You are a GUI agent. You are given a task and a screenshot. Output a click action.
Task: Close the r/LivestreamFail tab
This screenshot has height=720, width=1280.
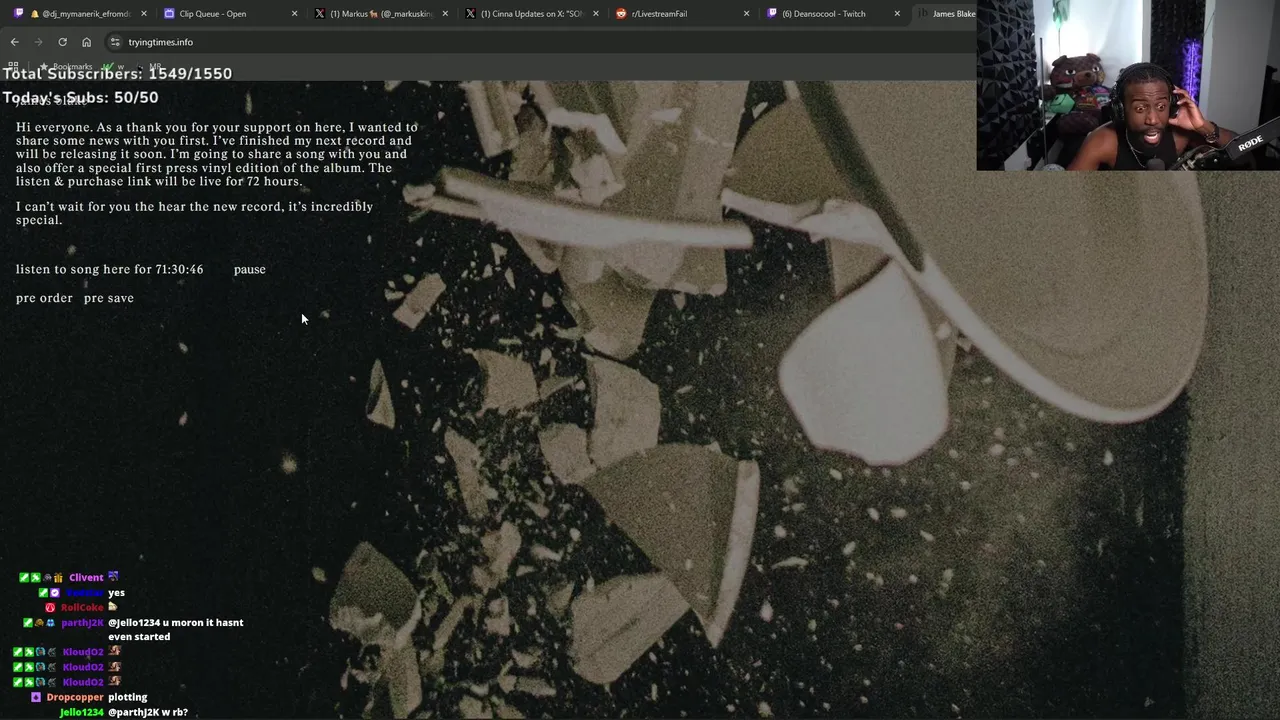746,14
